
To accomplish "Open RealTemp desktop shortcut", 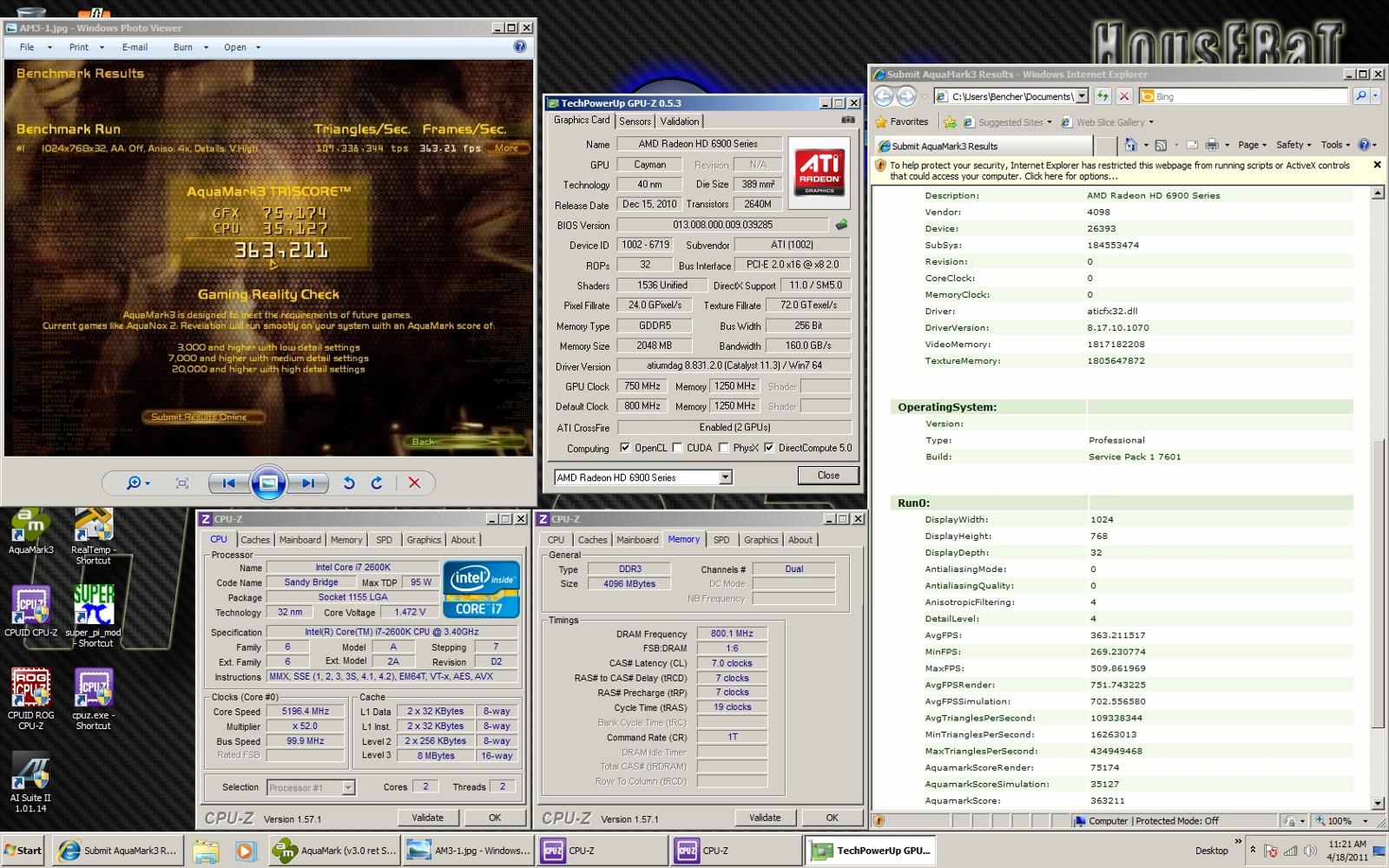I will (x=93, y=536).
